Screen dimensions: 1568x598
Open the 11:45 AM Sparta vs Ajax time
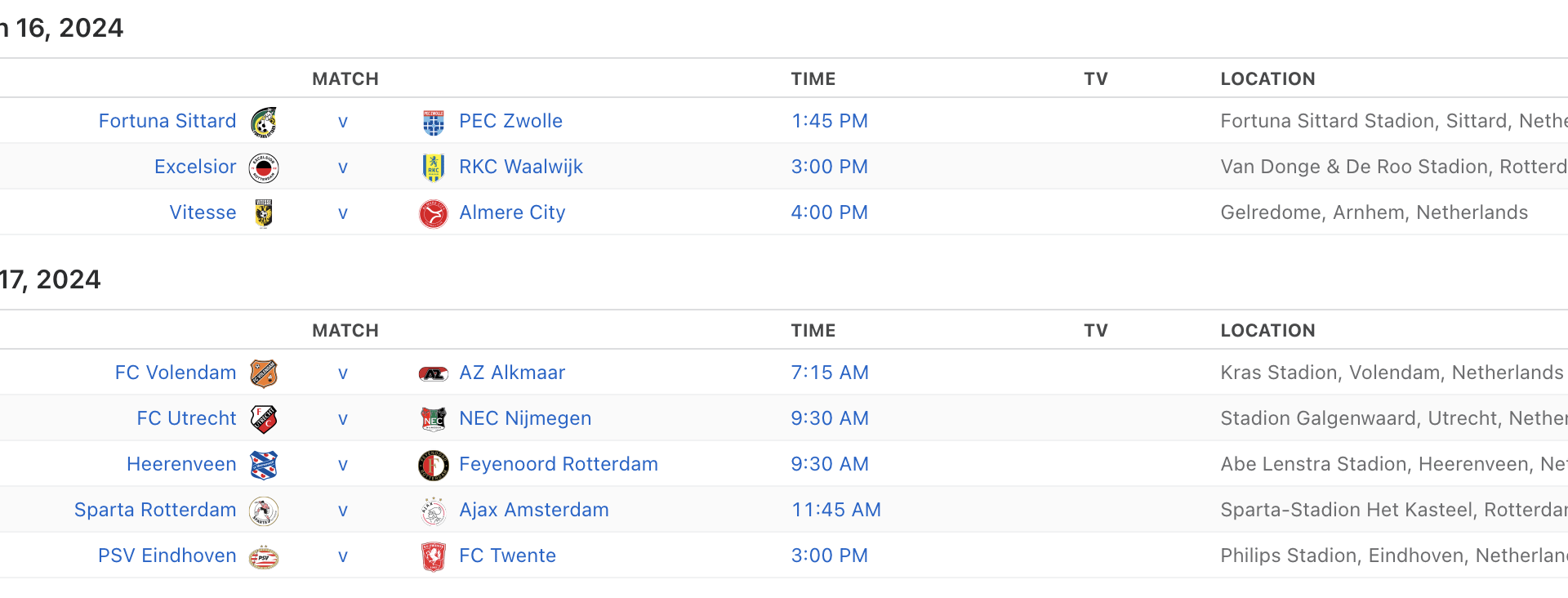point(836,510)
